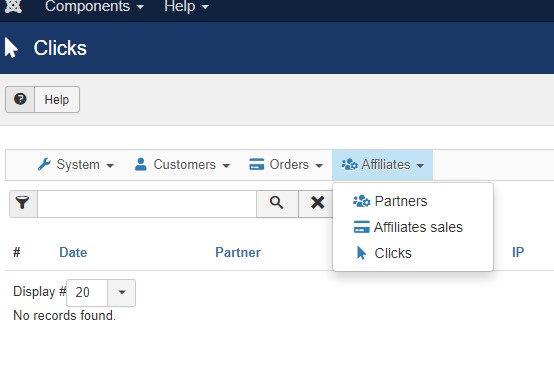The image size is (554, 375).
Task: Click inside the search text field
Action: (147, 204)
